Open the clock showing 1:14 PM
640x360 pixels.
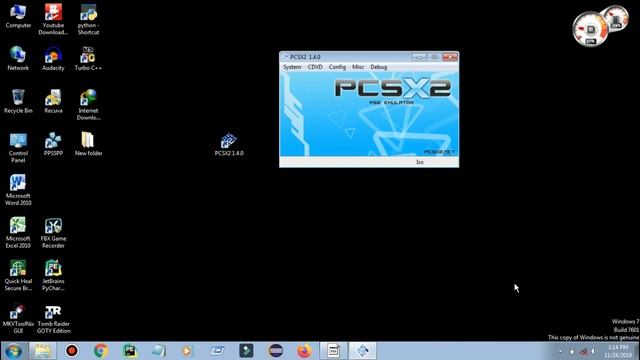coord(618,351)
